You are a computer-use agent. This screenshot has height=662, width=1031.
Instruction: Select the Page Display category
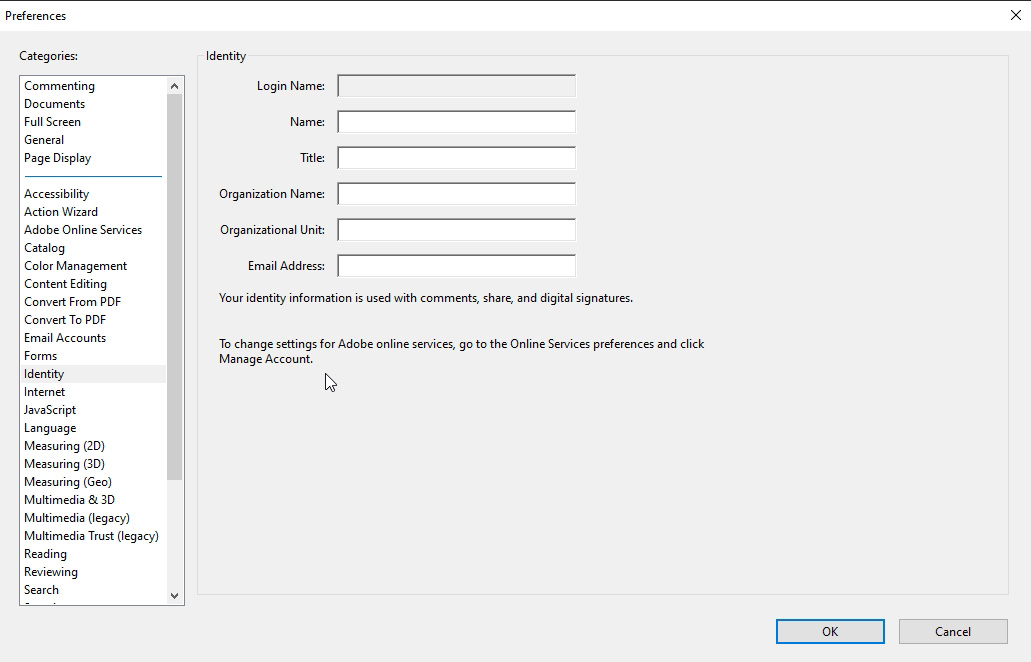tap(57, 157)
